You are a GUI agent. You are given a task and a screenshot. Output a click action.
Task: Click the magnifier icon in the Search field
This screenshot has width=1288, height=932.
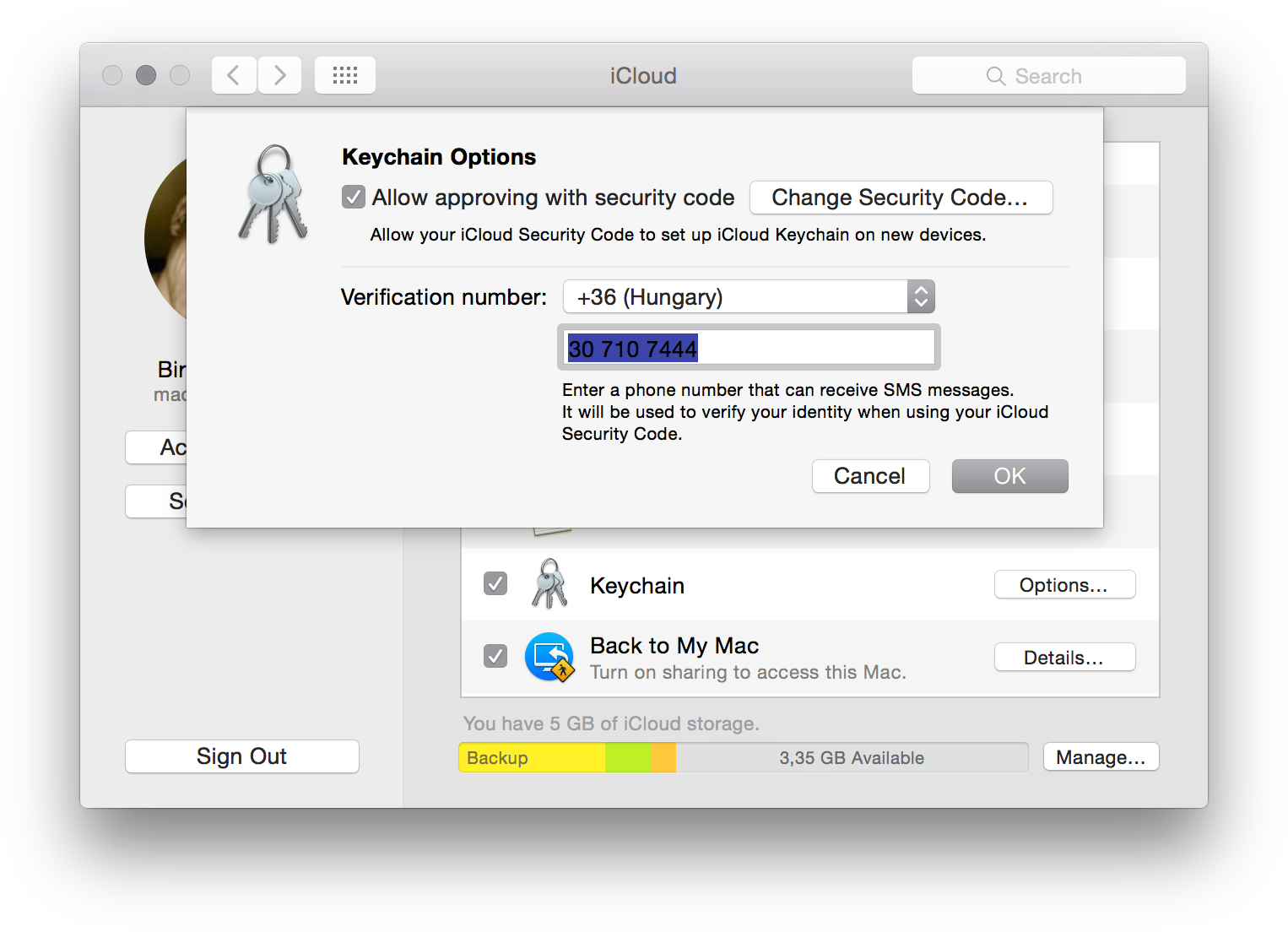pos(996,76)
